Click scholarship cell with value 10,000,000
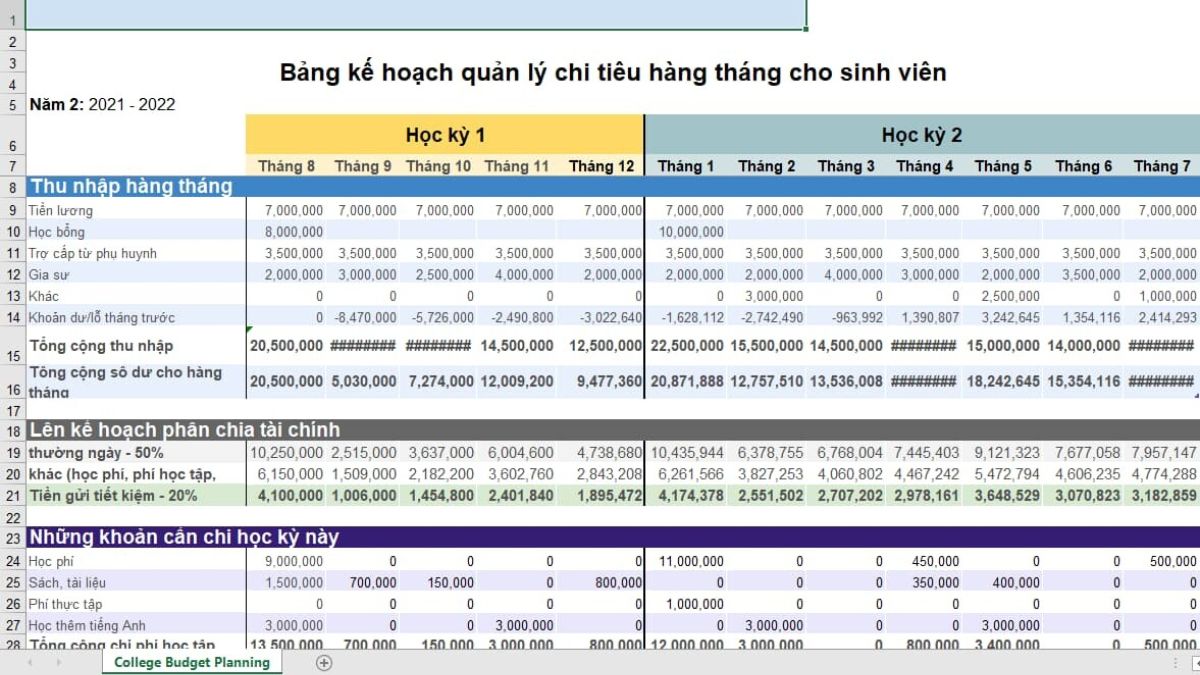Image resolution: width=1200 pixels, height=675 pixels. pyautogui.click(x=686, y=232)
